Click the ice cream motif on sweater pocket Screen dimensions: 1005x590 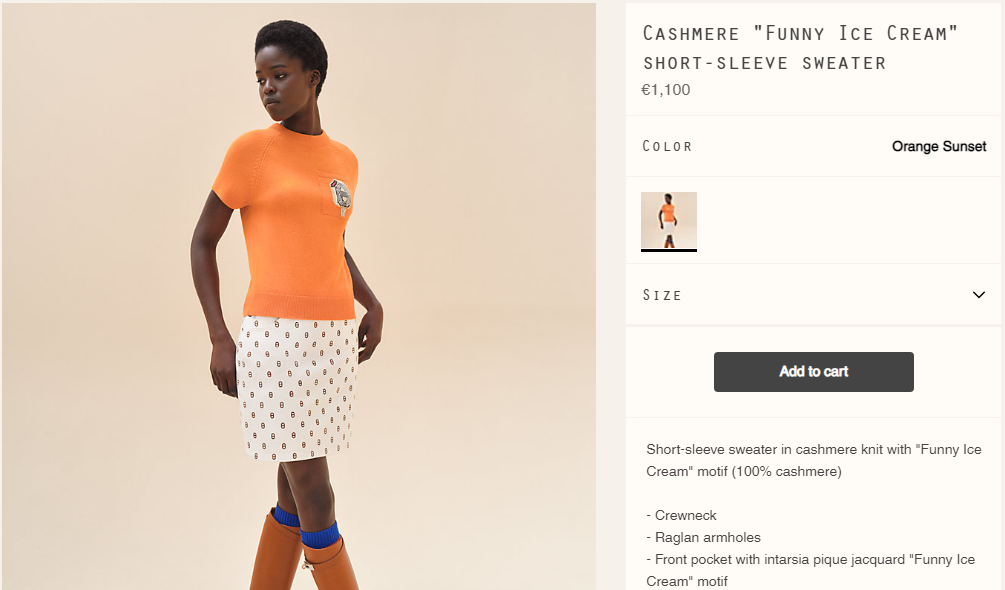click(x=340, y=197)
